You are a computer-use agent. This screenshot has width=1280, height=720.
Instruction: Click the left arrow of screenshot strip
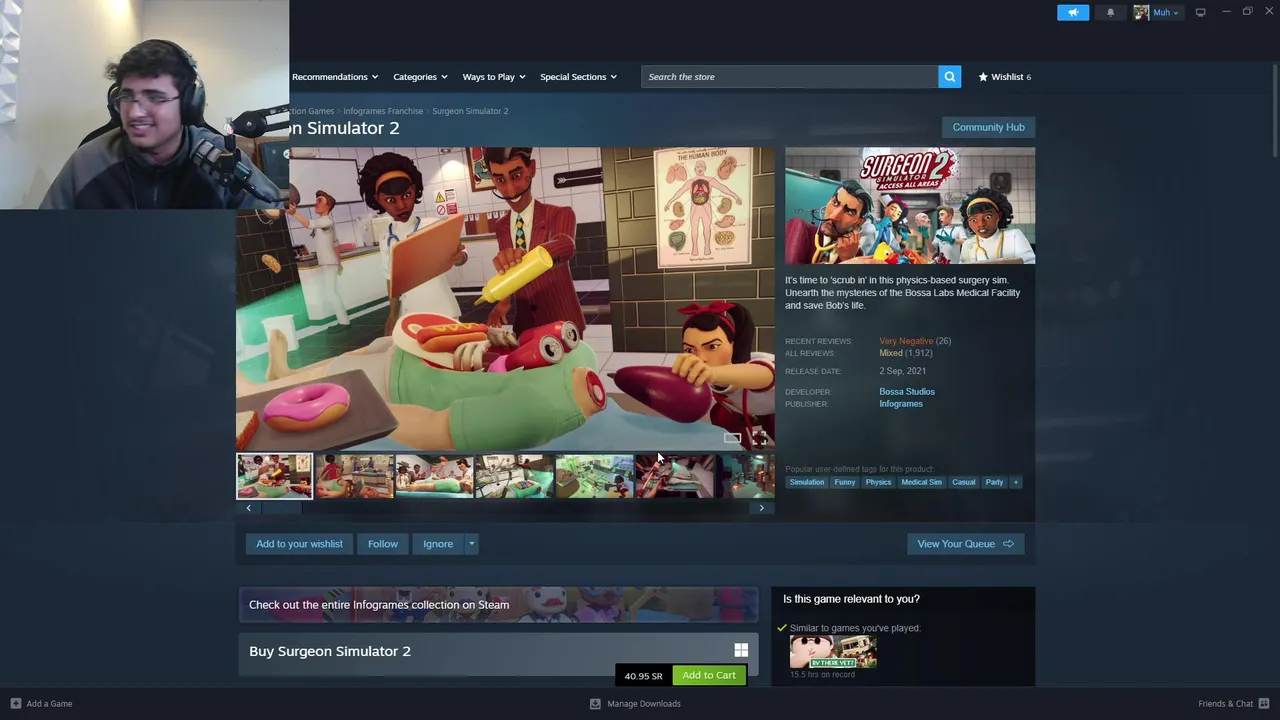click(249, 508)
